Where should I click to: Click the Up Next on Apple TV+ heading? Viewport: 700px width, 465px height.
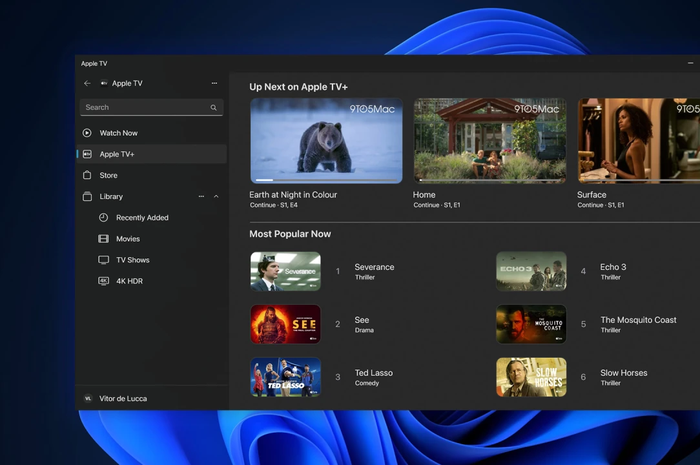(298, 87)
